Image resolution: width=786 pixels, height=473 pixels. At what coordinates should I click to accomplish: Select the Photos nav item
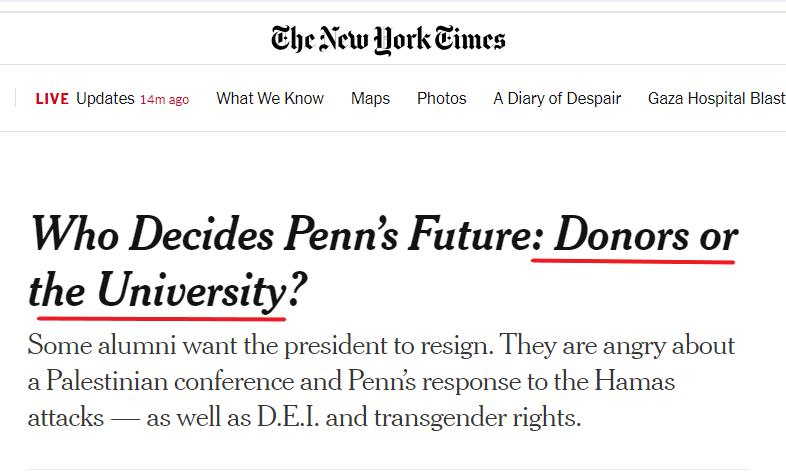(442, 98)
